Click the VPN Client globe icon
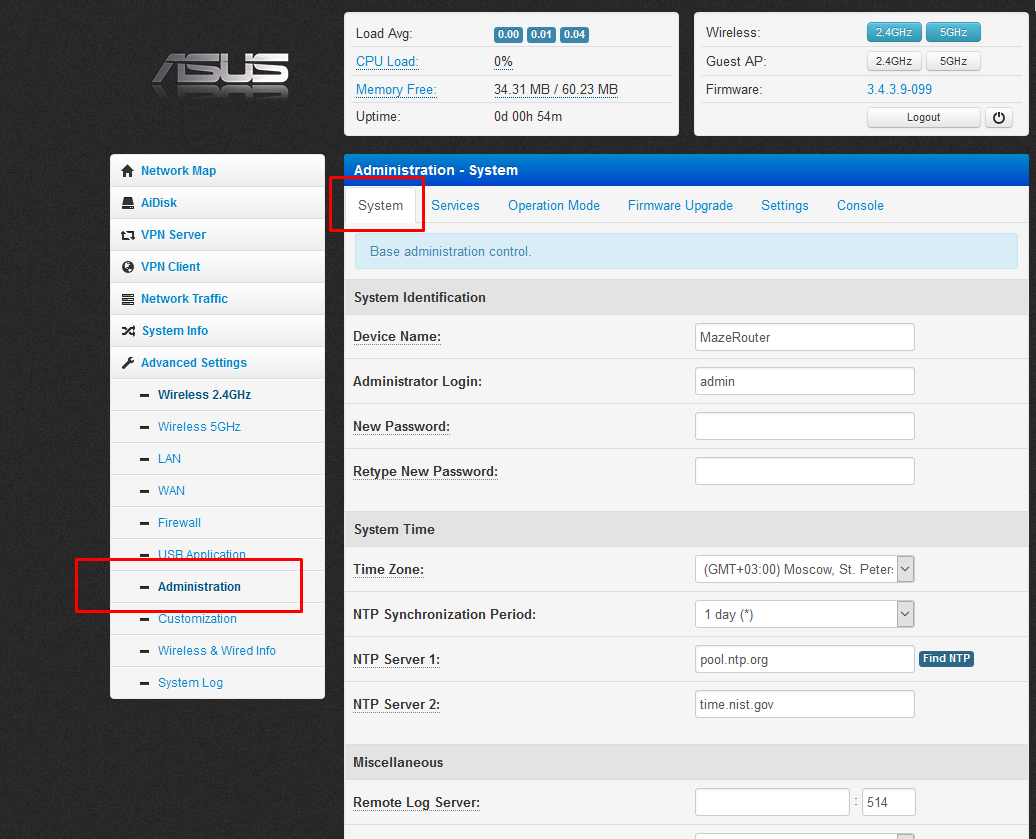Screen dimensions: 1036x839 click(127, 267)
